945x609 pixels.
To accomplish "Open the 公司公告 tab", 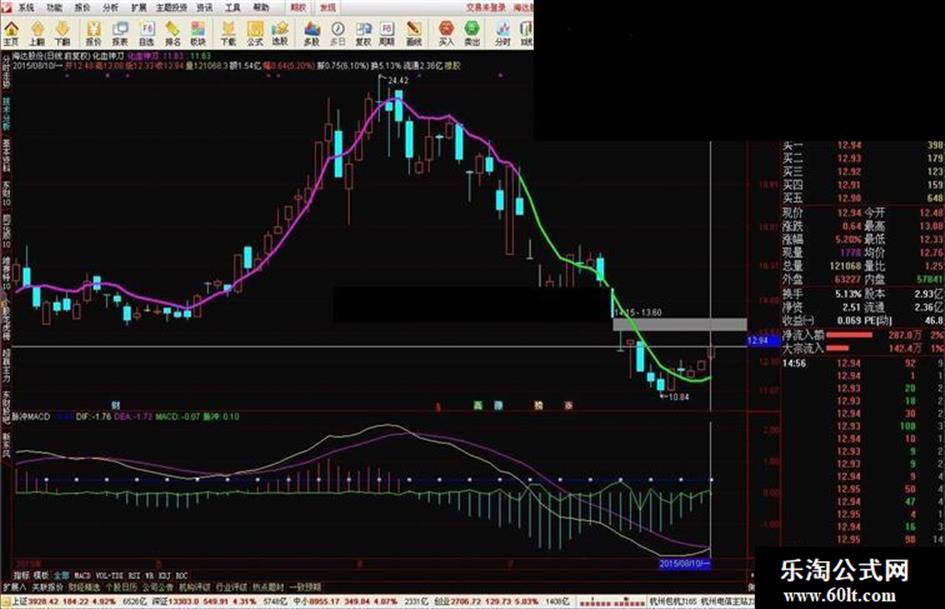I will (x=158, y=587).
